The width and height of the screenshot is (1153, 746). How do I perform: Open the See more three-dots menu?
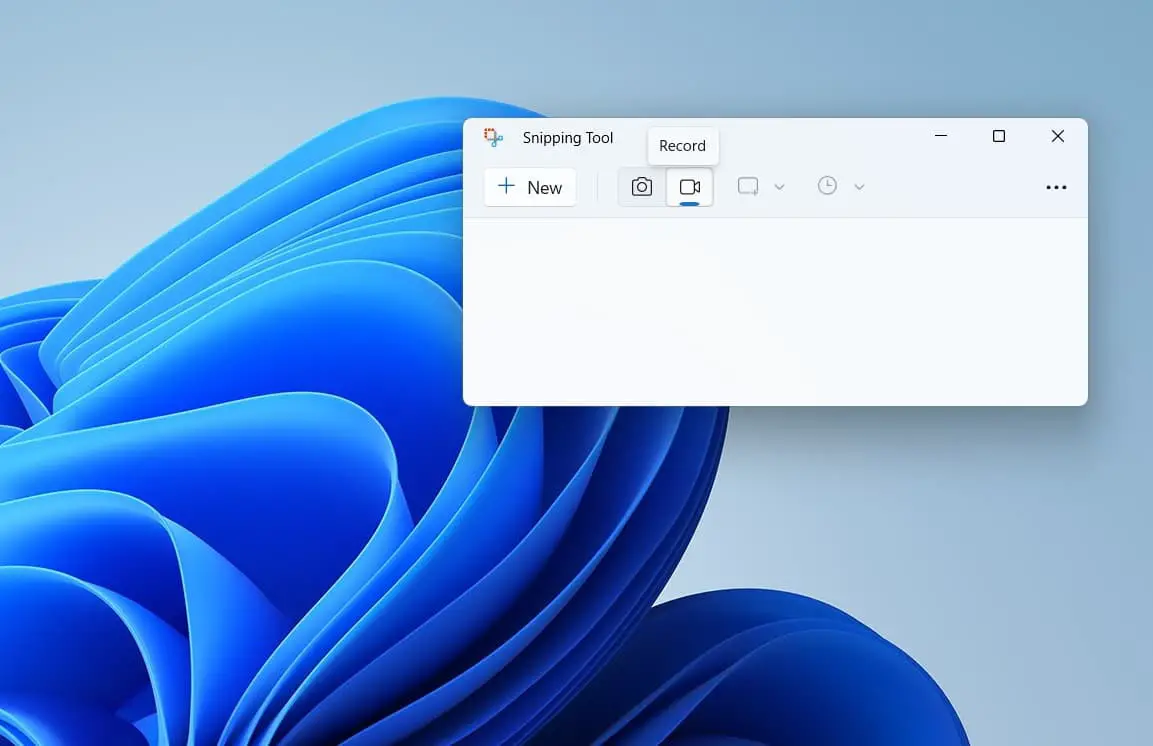1056,187
